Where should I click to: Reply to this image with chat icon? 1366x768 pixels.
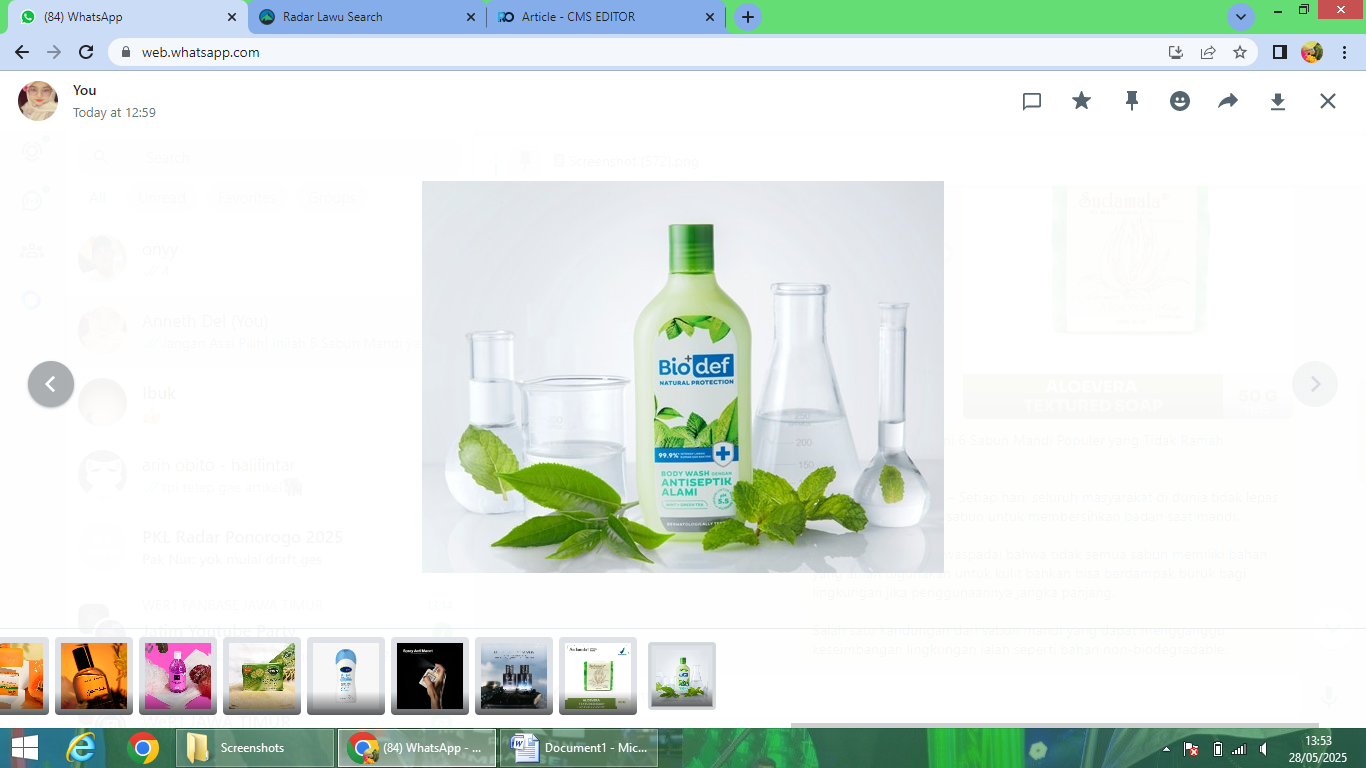click(x=1032, y=101)
